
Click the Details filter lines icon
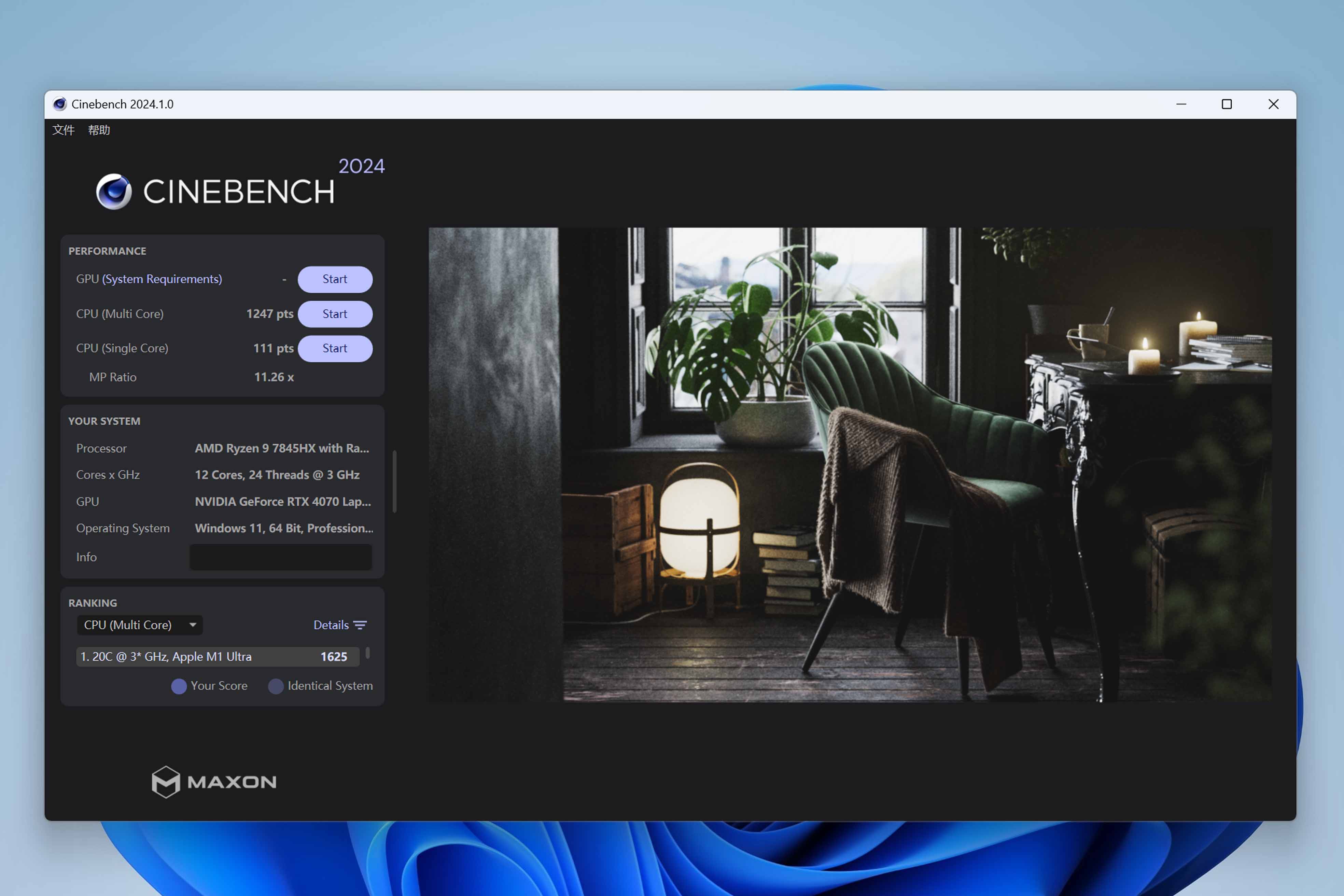360,625
